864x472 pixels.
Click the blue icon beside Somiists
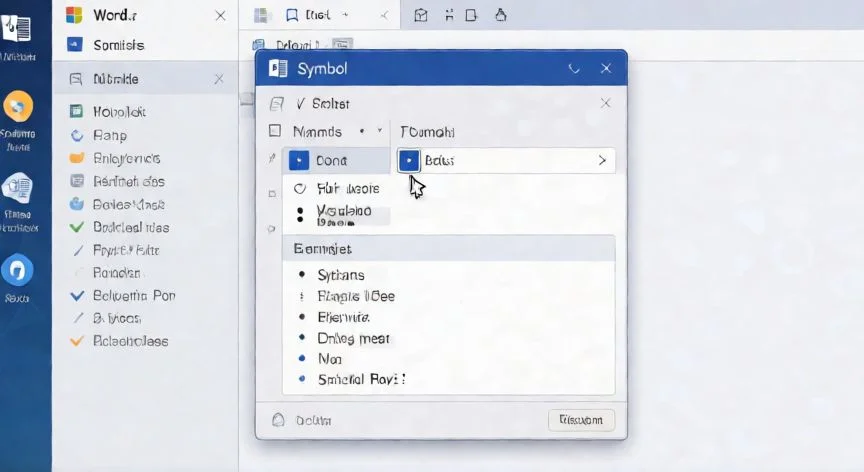point(74,44)
